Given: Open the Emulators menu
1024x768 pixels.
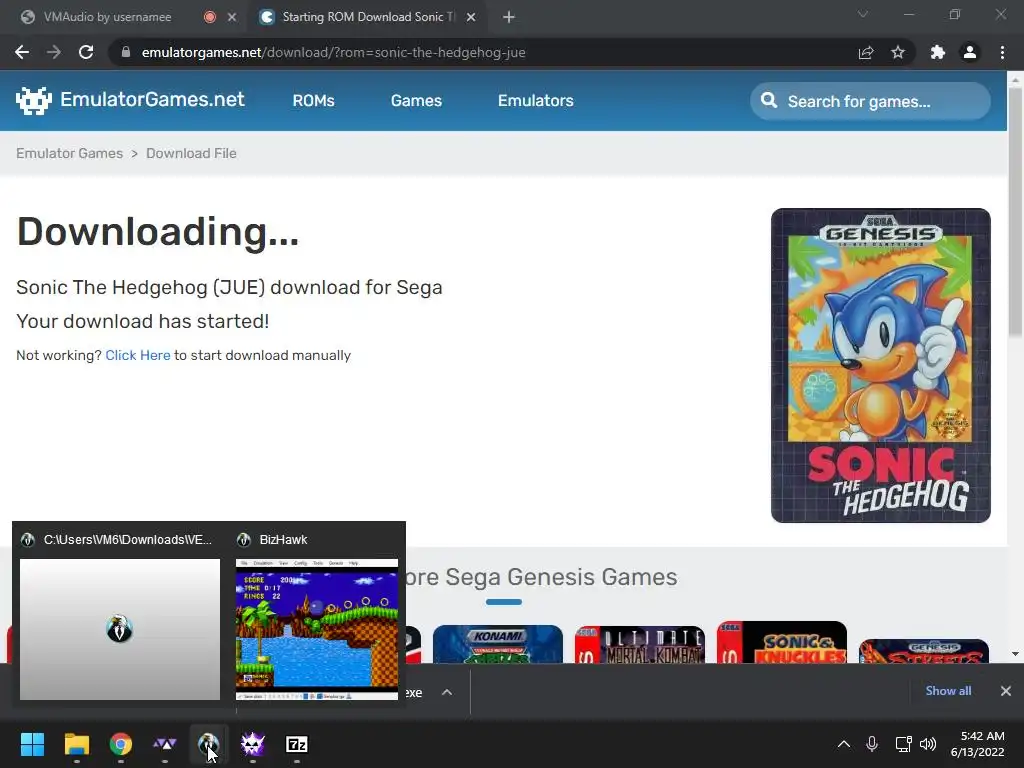Looking at the screenshot, I should click(536, 101).
